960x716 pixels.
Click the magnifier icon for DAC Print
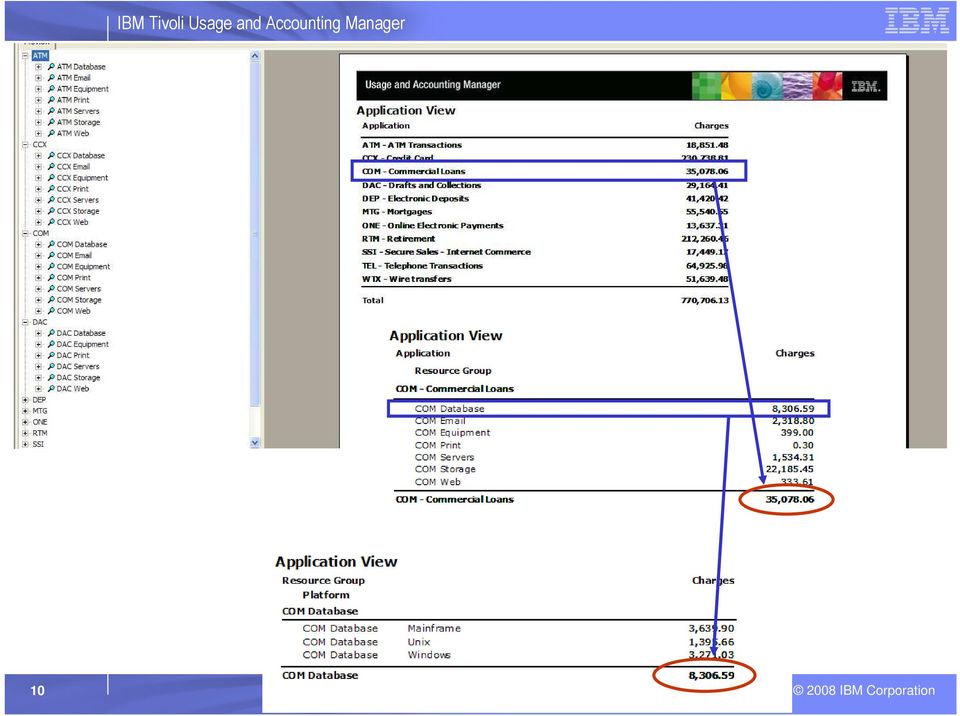tap(51, 355)
